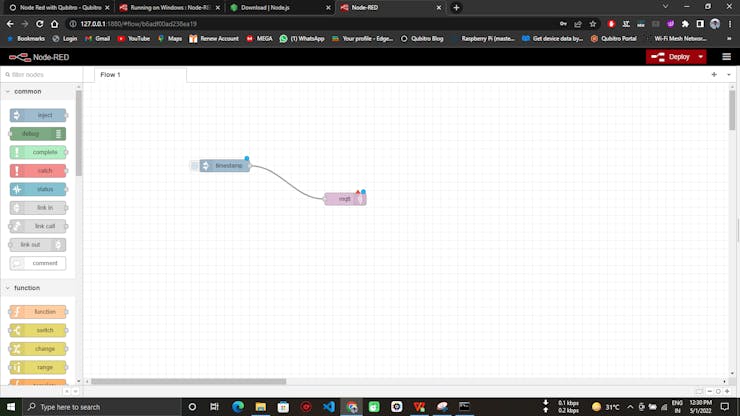Toggle the navigator view icon

coord(699,391)
